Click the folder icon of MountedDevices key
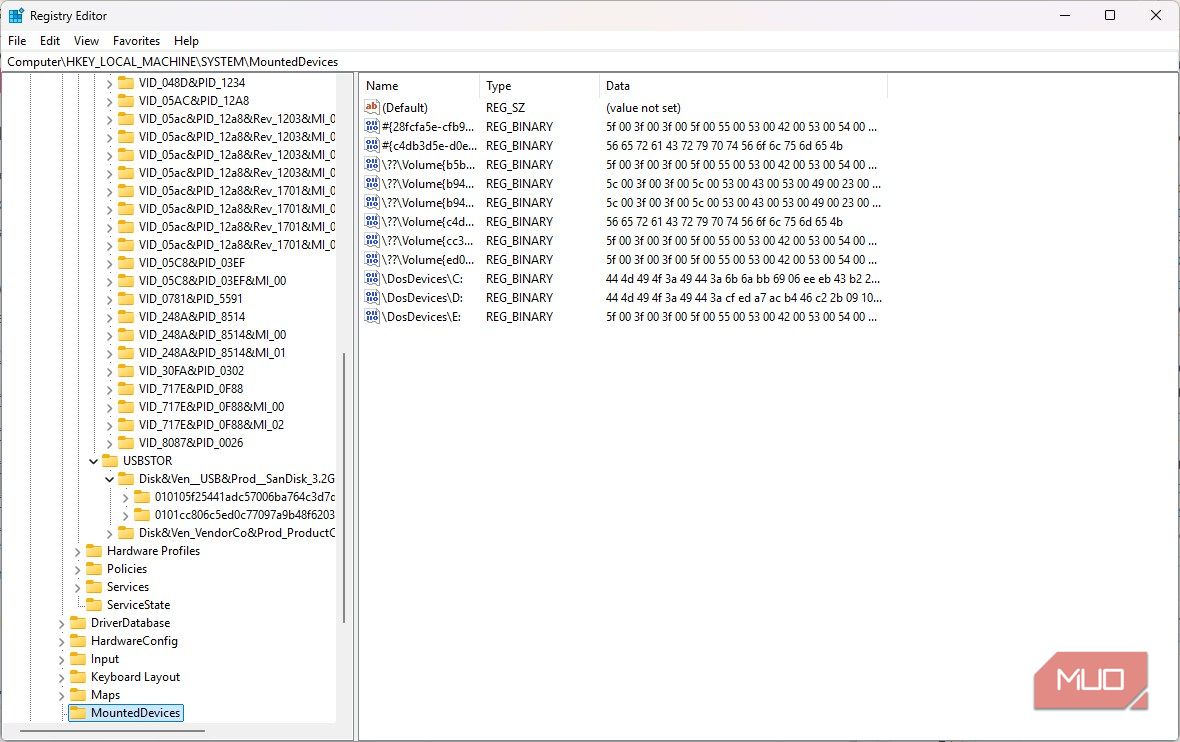 [x=78, y=713]
